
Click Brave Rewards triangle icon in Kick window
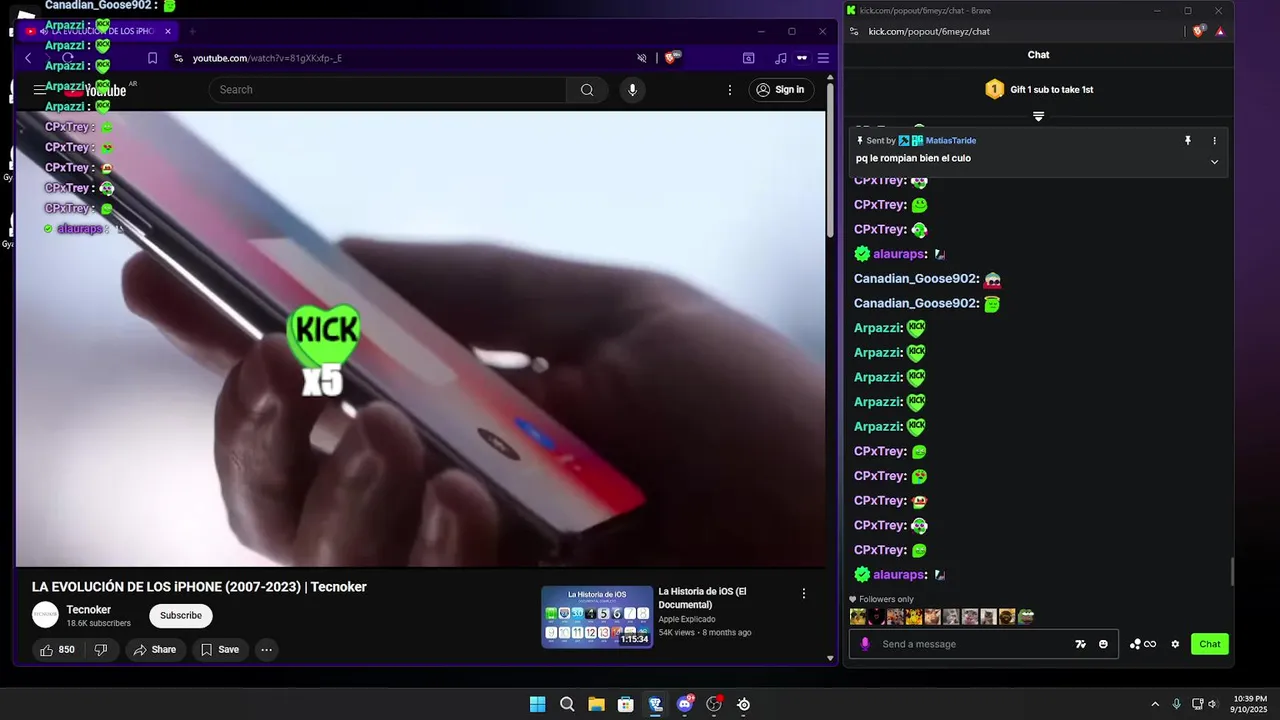[1220, 31]
